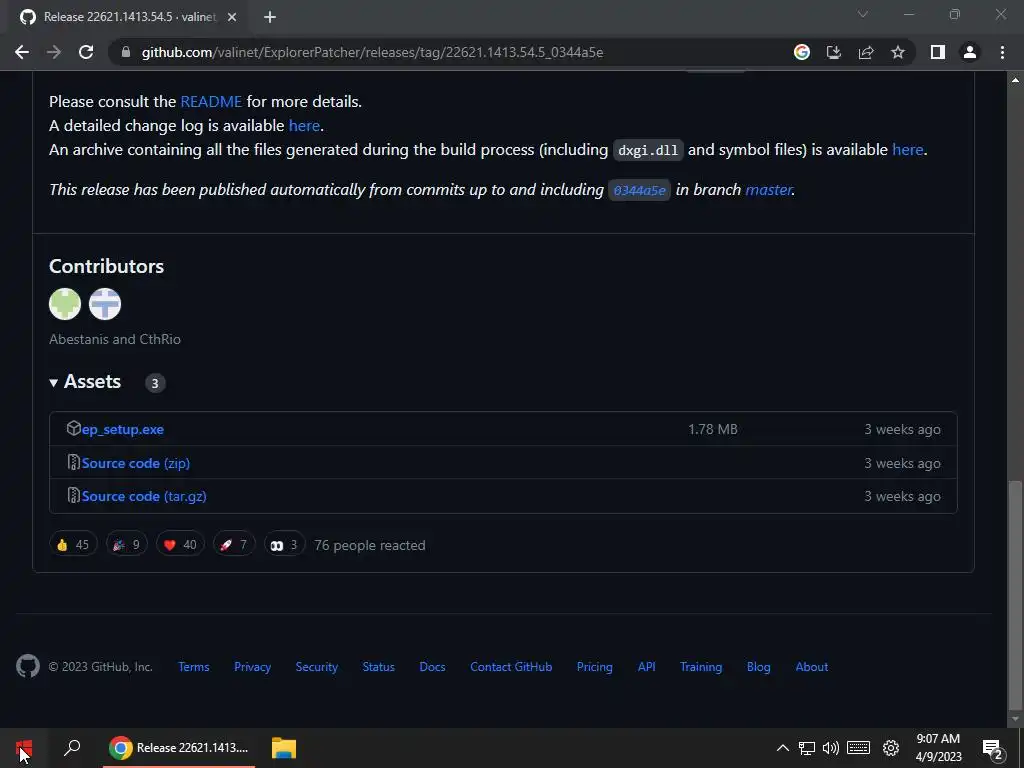1024x768 pixels.
Task: Click the rocket reaction 7
Action: [x=234, y=545]
